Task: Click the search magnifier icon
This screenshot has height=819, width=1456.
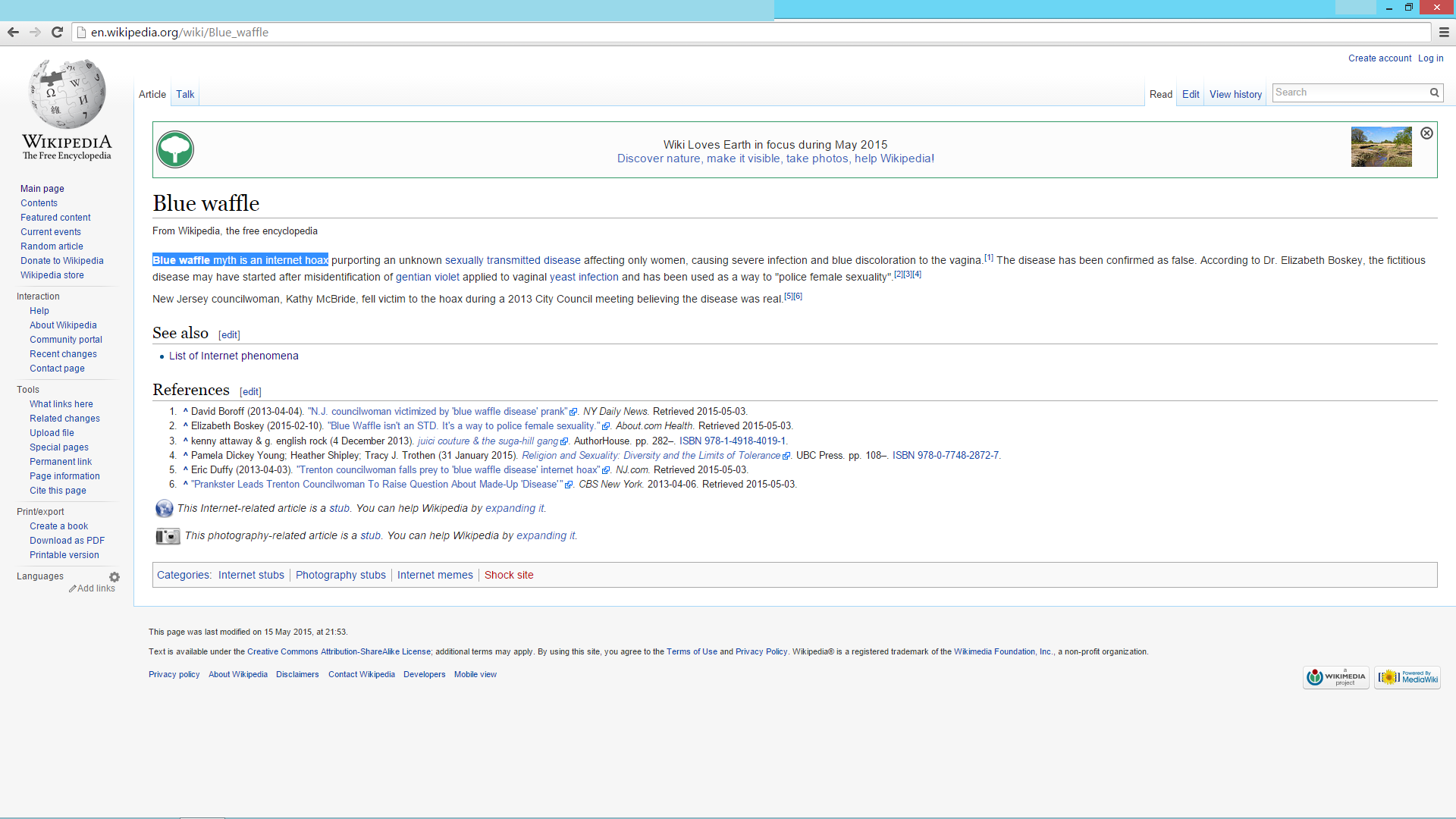Action: click(x=1434, y=93)
